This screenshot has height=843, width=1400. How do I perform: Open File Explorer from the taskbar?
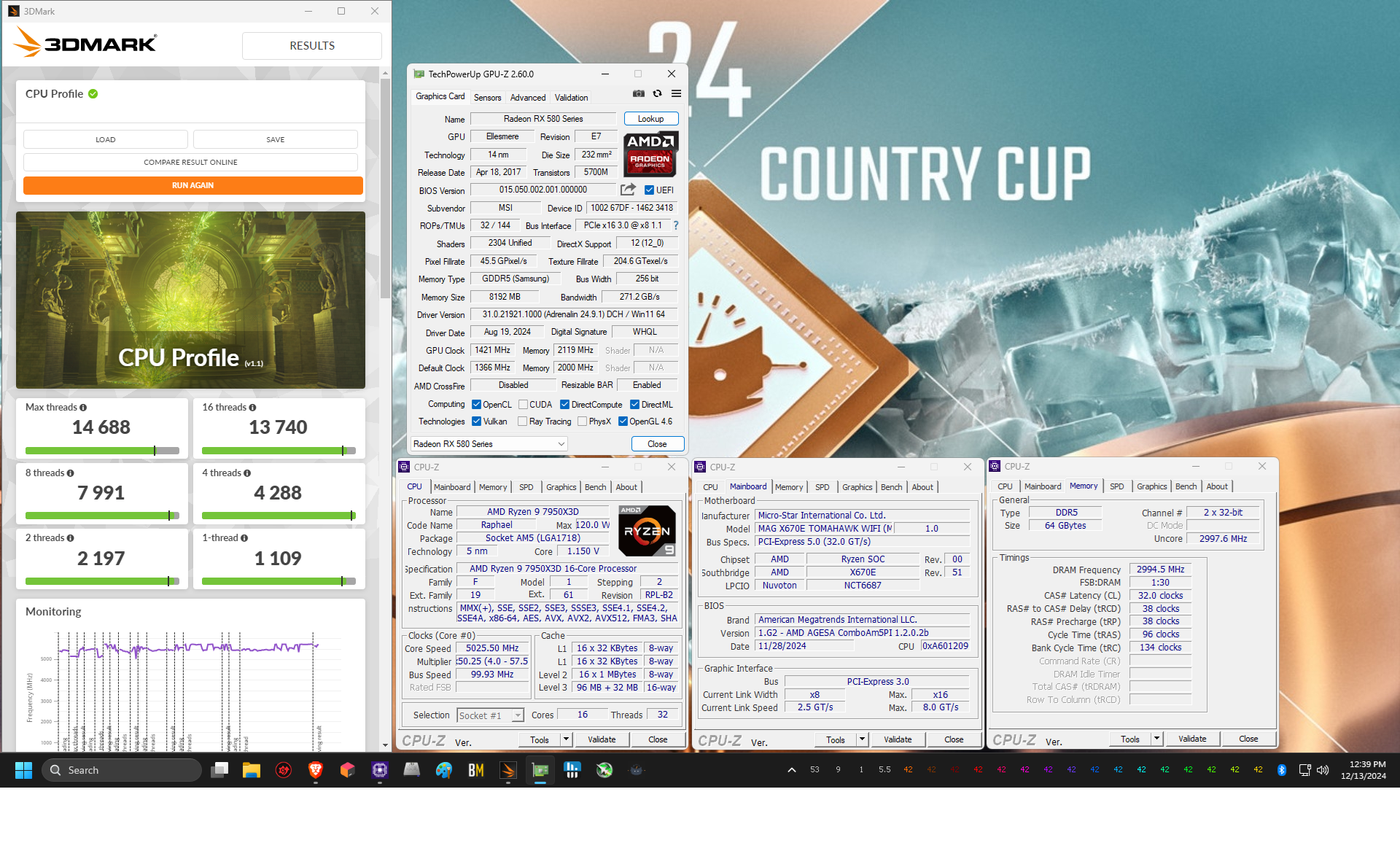tap(252, 770)
